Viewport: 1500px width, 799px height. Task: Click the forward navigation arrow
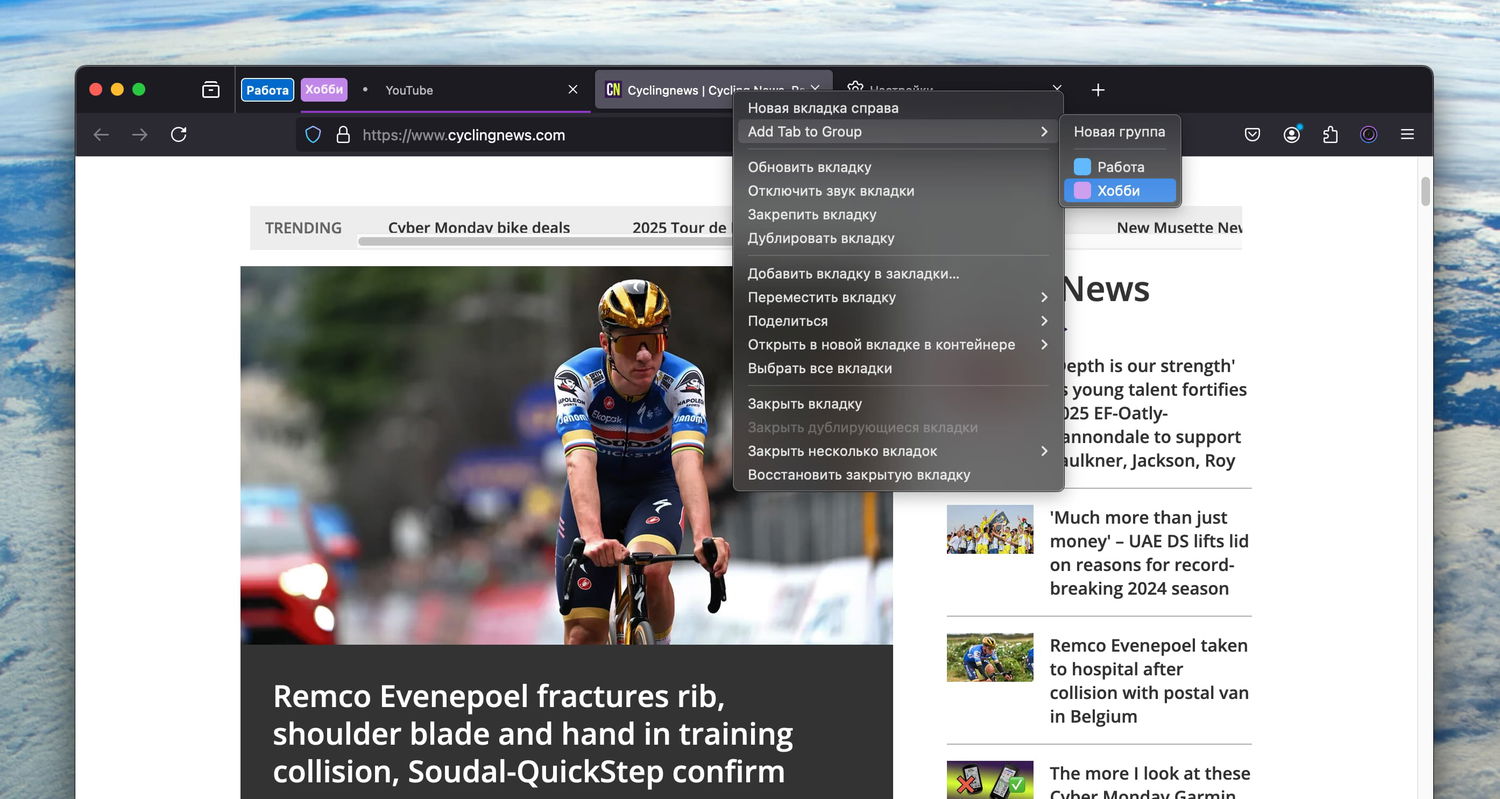pyautogui.click(x=140, y=134)
